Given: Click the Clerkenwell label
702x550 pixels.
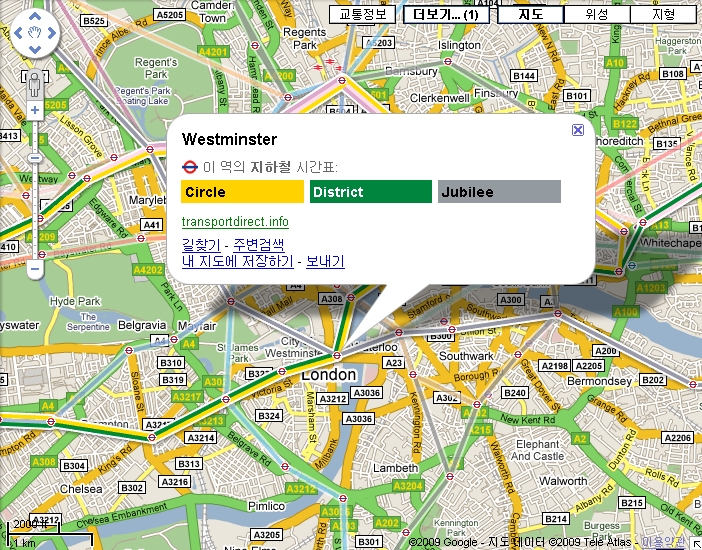Looking at the screenshot, I should (x=440, y=98).
